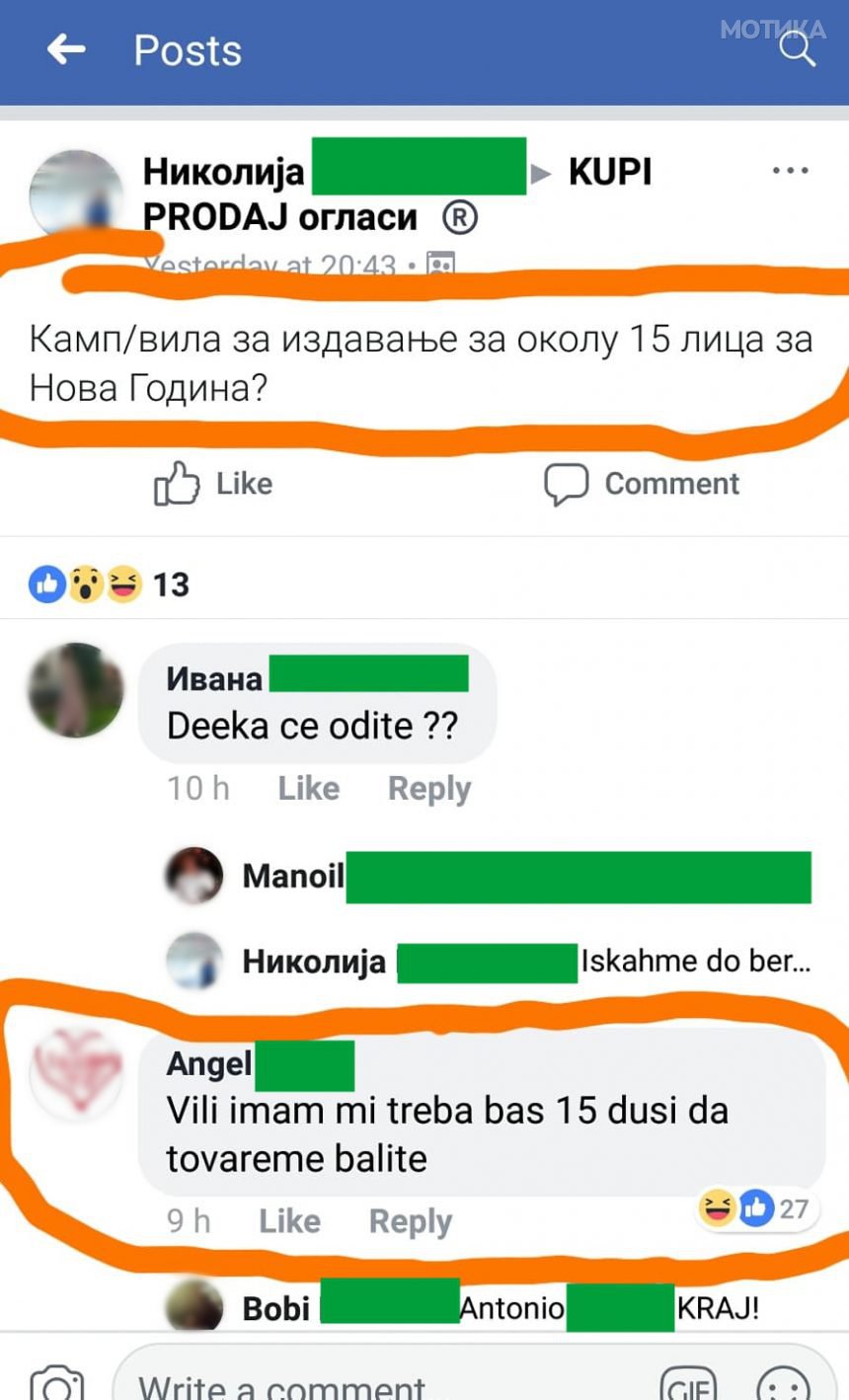This screenshot has height=1400, width=849.
Task: Tap the back arrow in Posts header
Action: point(66,48)
